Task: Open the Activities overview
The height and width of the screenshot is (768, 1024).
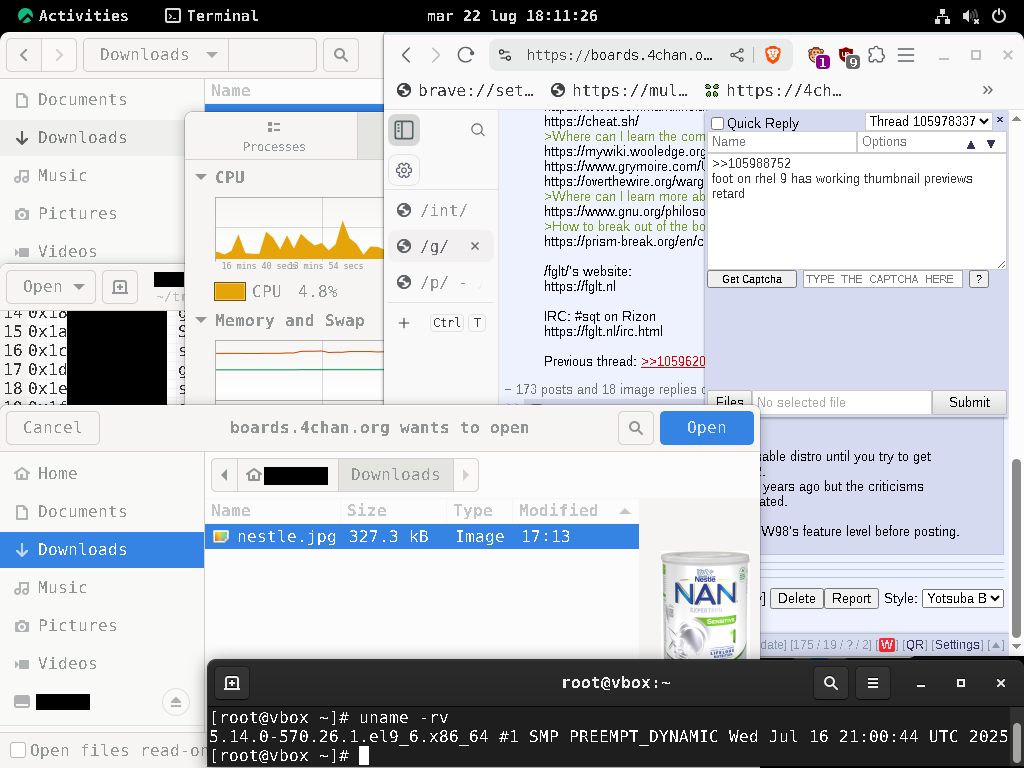Action: 73,16
